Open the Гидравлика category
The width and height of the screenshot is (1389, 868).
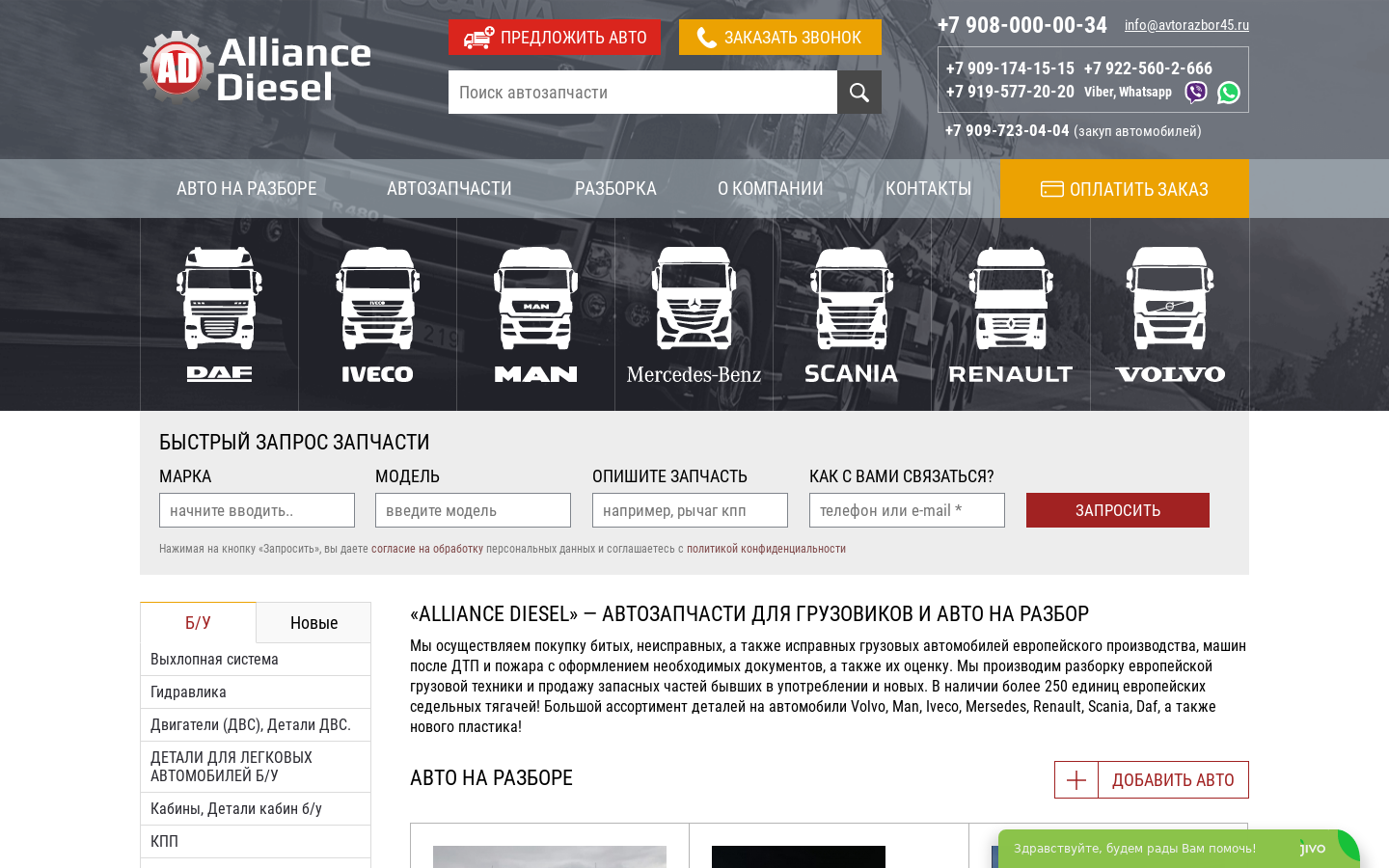point(256,692)
